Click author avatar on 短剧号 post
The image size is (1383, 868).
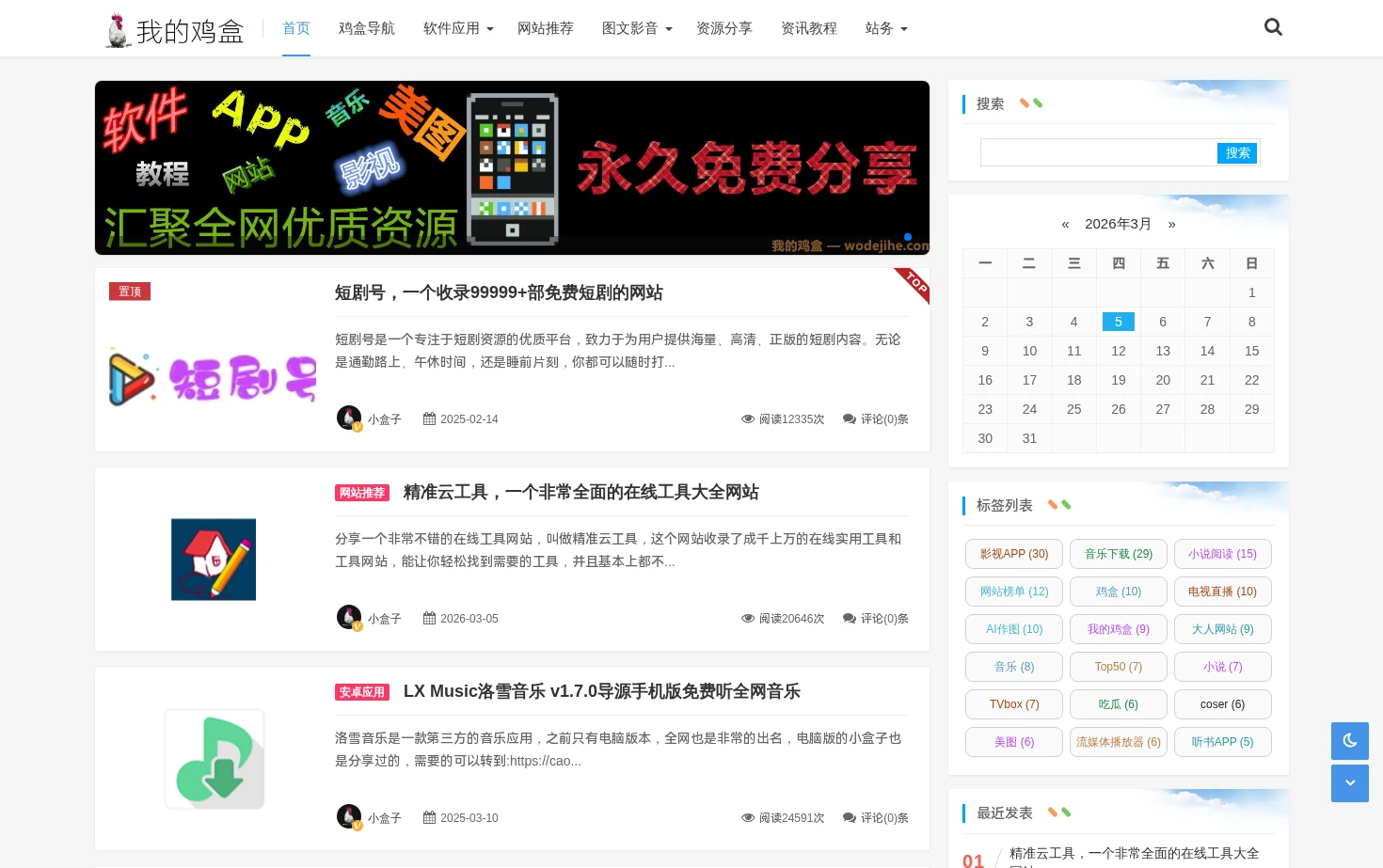[349, 418]
